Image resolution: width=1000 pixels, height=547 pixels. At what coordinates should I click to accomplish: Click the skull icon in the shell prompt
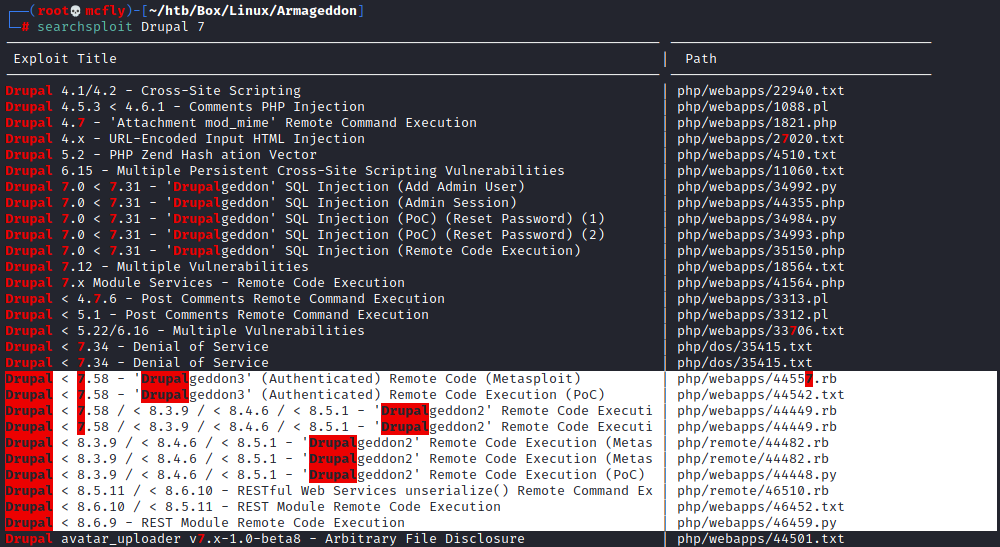coord(74,10)
